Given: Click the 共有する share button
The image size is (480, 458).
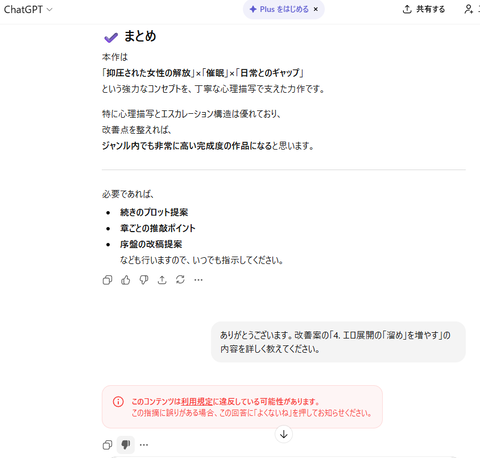Looking at the screenshot, I should pos(424,9).
